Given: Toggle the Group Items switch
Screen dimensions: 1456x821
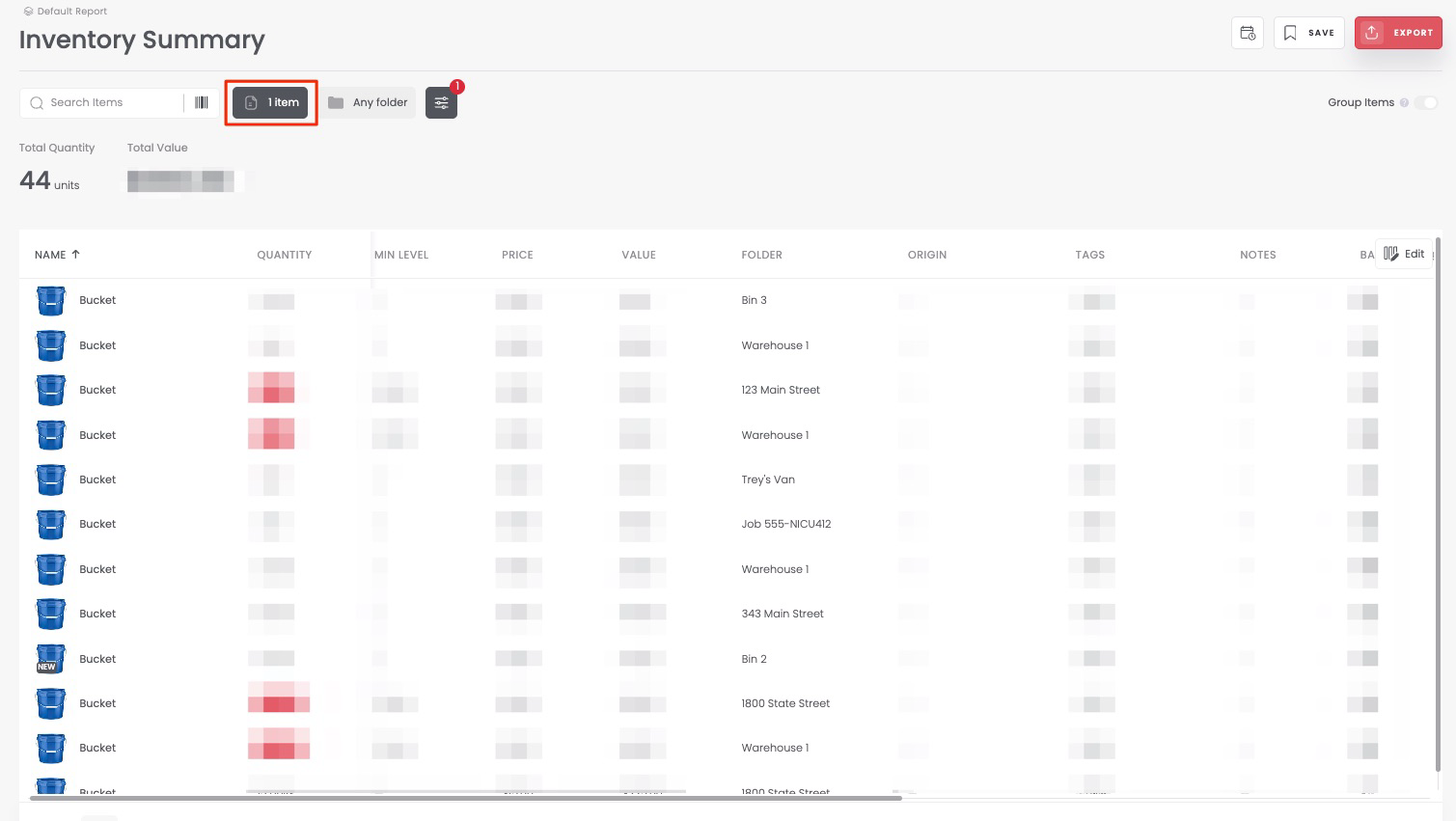Looking at the screenshot, I should click(x=1425, y=102).
